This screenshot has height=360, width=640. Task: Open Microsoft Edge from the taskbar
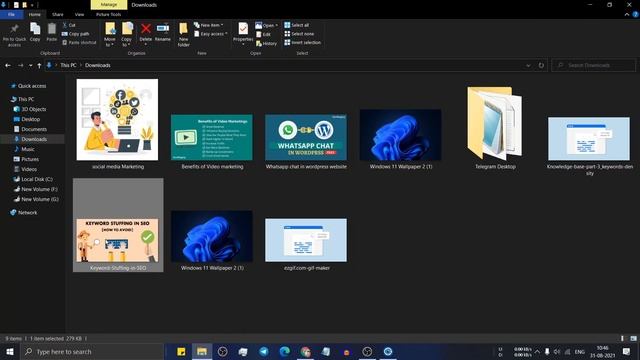click(x=284, y=351)
